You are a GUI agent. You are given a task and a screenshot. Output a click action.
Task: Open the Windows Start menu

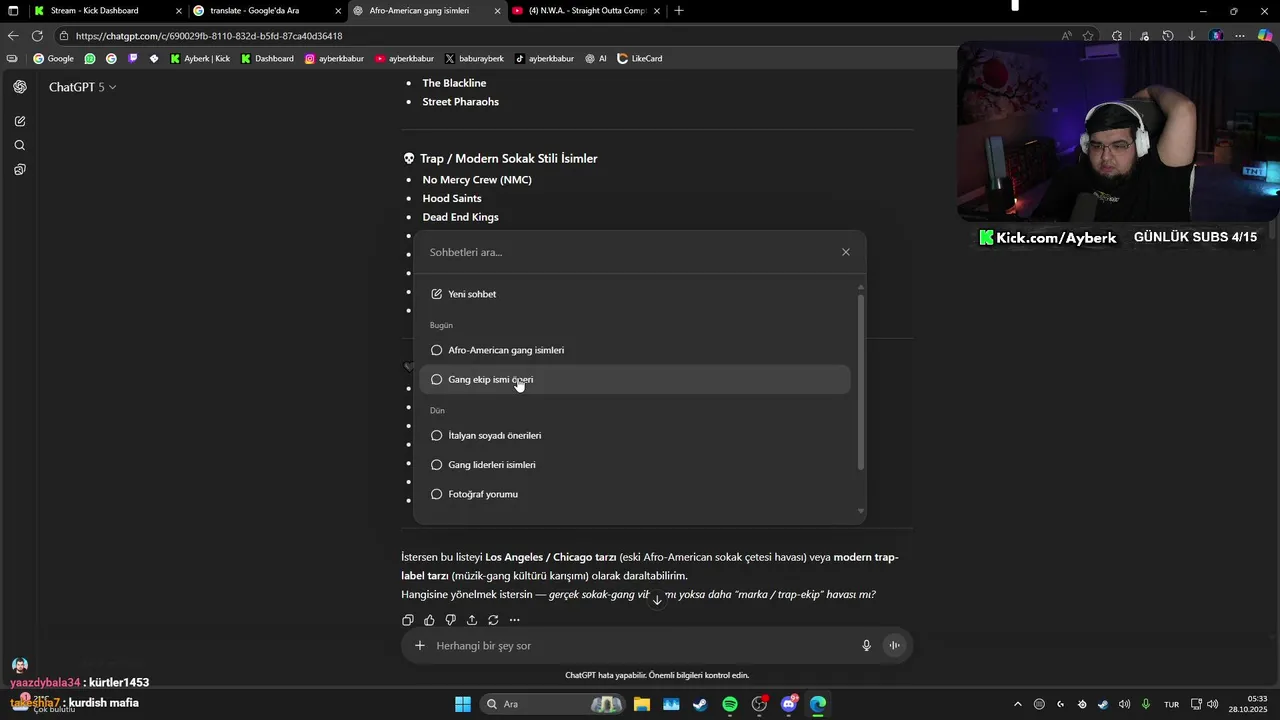[463, 704]
